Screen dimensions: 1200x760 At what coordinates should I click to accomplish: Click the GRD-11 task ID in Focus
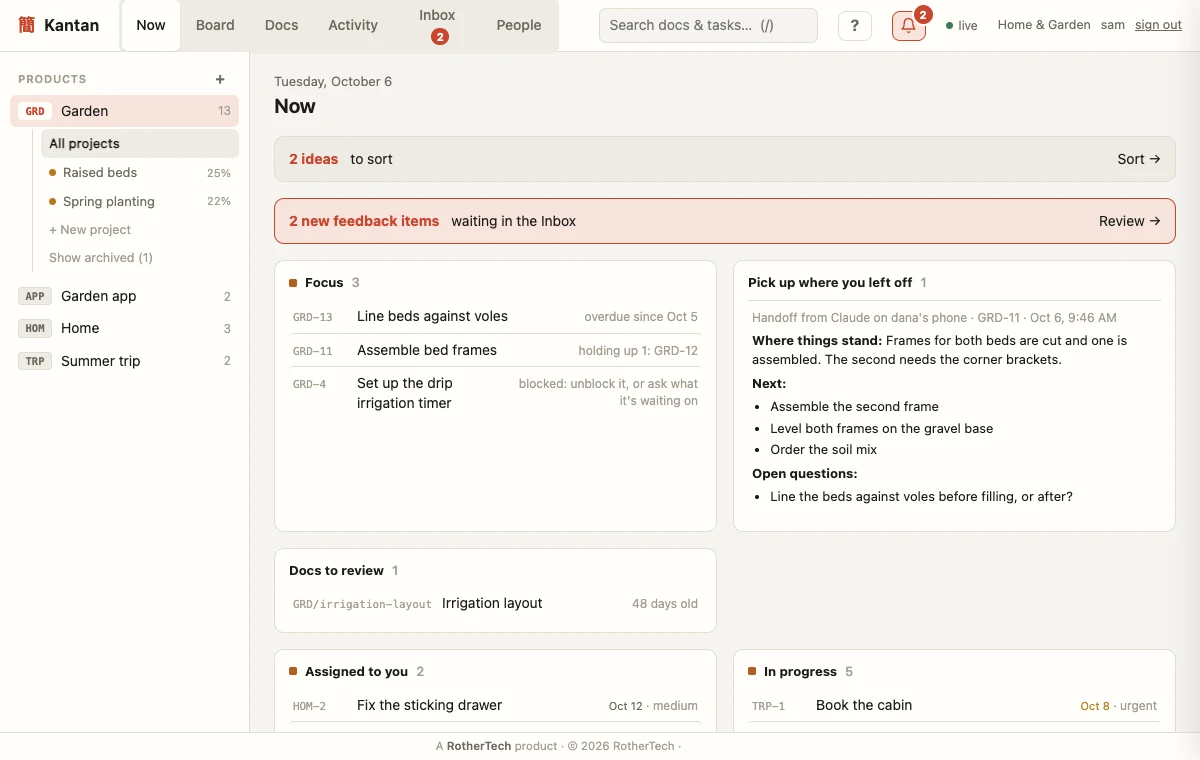click(x=313, y=351)
